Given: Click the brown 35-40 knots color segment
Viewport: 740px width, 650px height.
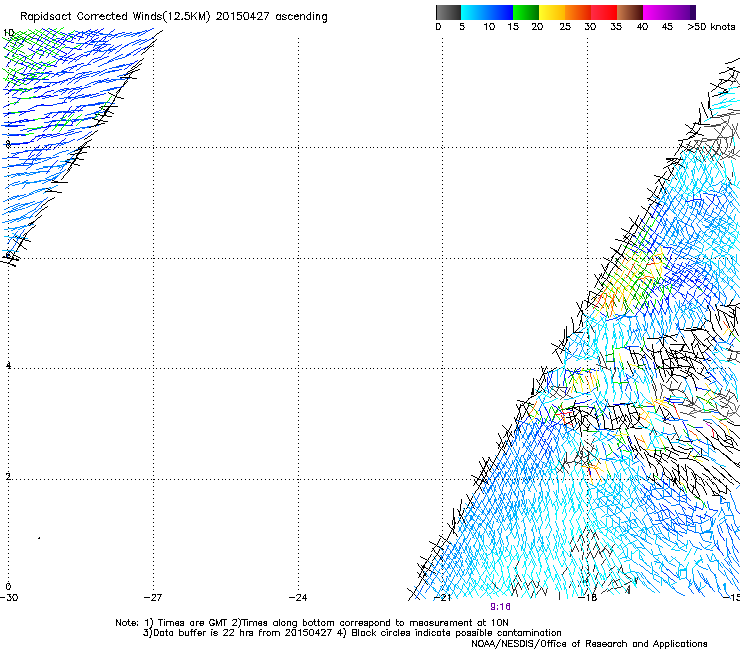Looking at the screenshot, I should pyautogui.click(x=630, y=12).
